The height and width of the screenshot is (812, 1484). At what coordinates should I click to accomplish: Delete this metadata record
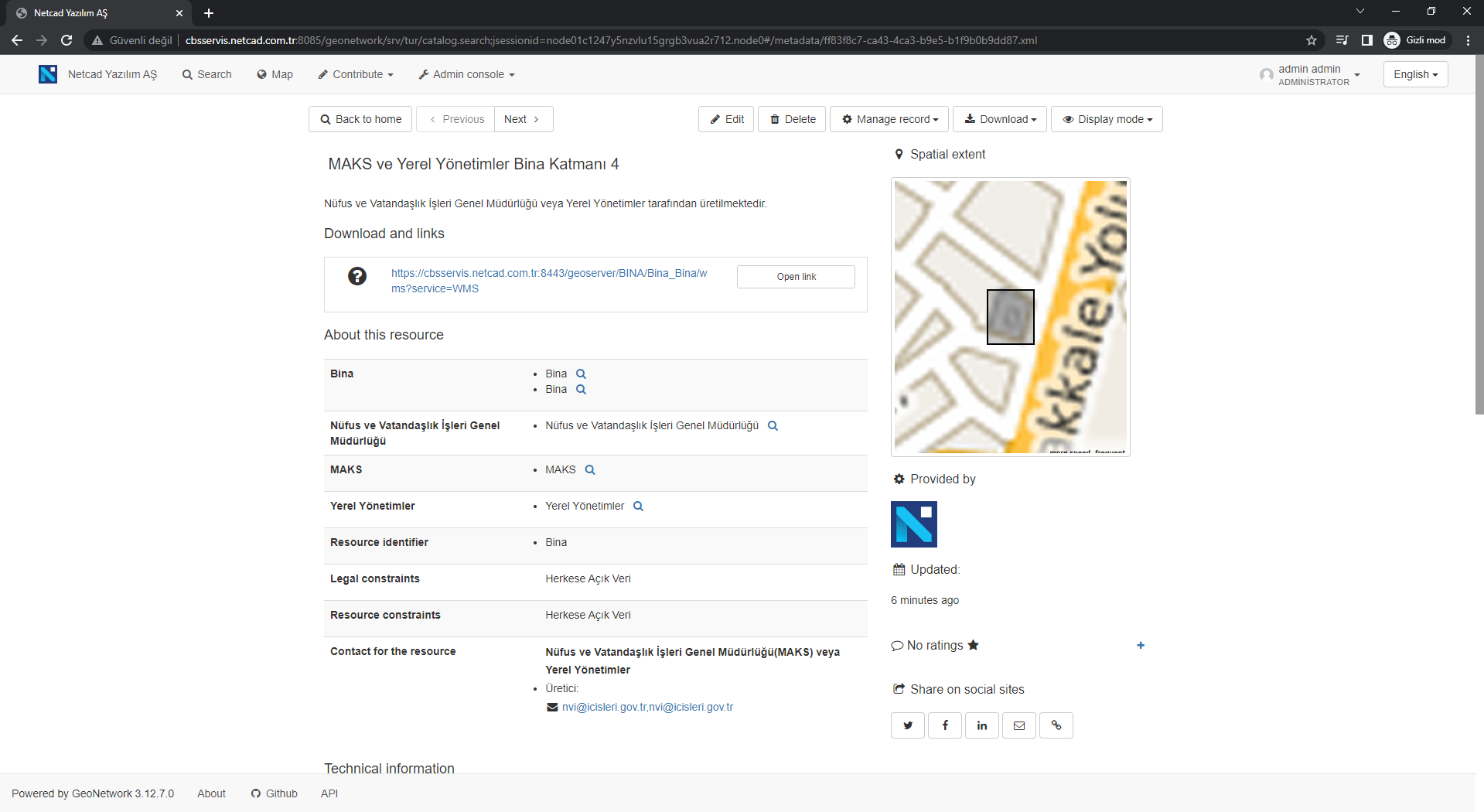click(792, 119)
